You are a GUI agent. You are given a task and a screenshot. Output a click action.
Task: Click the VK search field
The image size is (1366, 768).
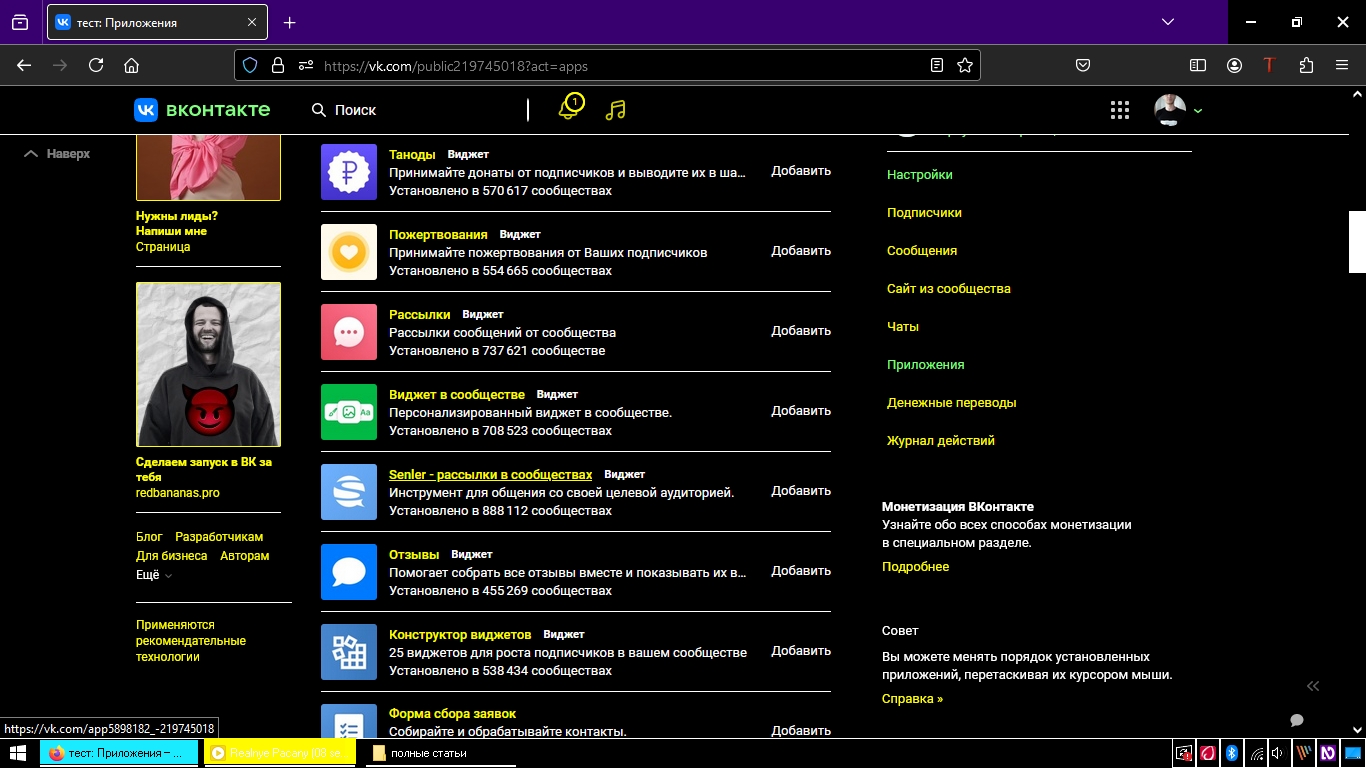pyautogui.click(x=415, y=110)
